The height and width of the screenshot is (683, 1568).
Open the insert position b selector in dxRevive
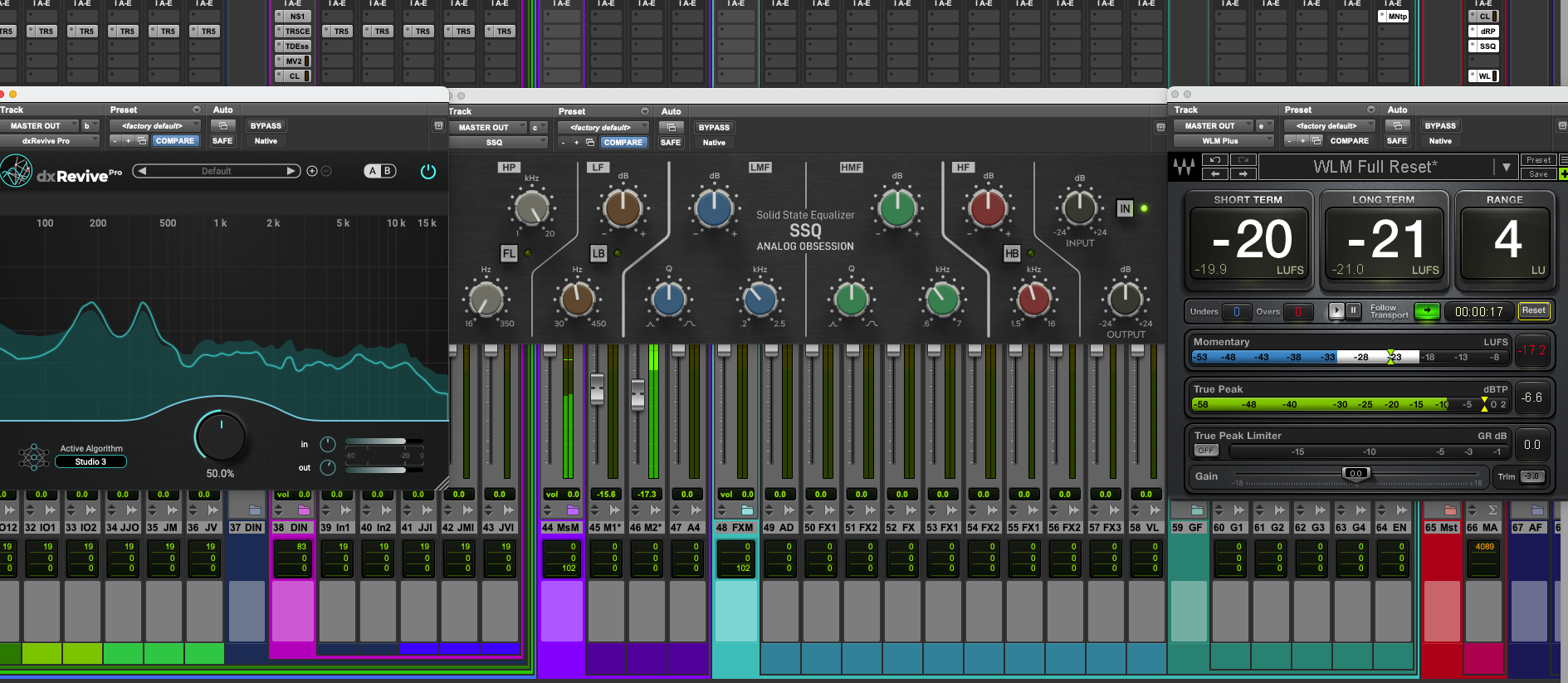(x=90, y=126)
